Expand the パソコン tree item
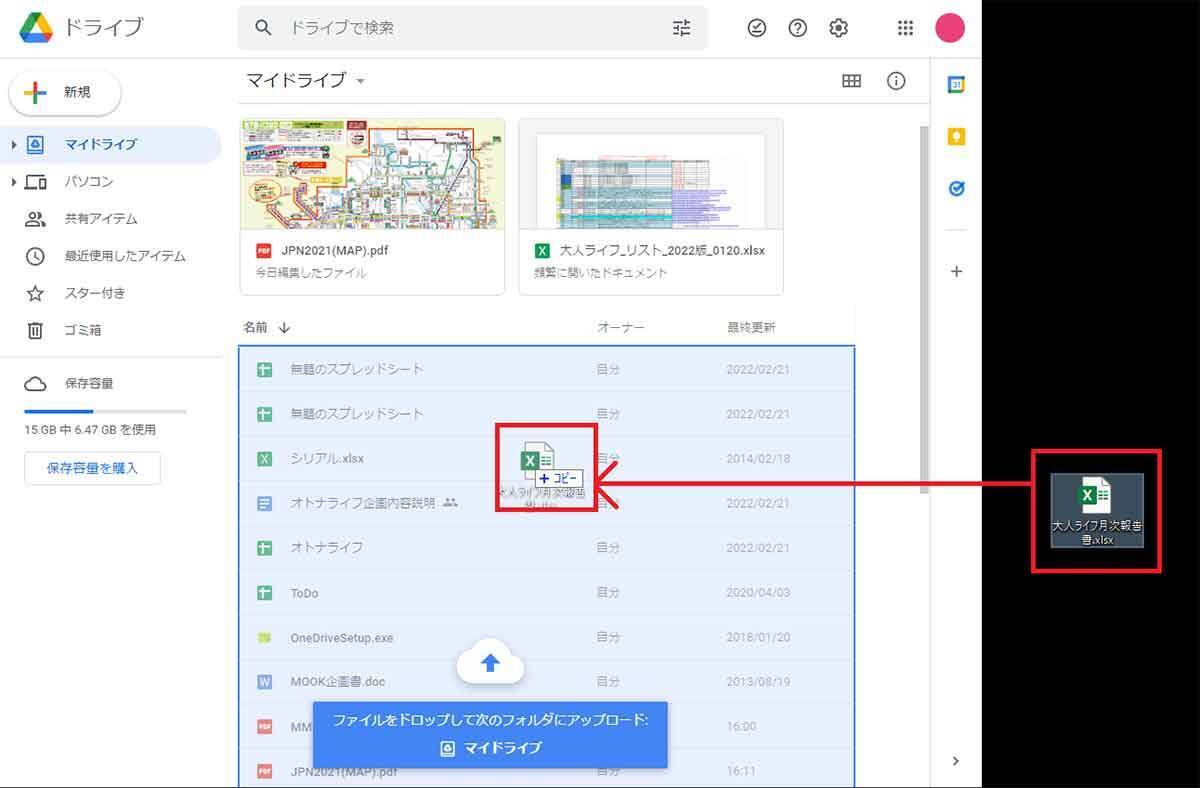This screenshot has width=1200, height=788. coord(13,182)
